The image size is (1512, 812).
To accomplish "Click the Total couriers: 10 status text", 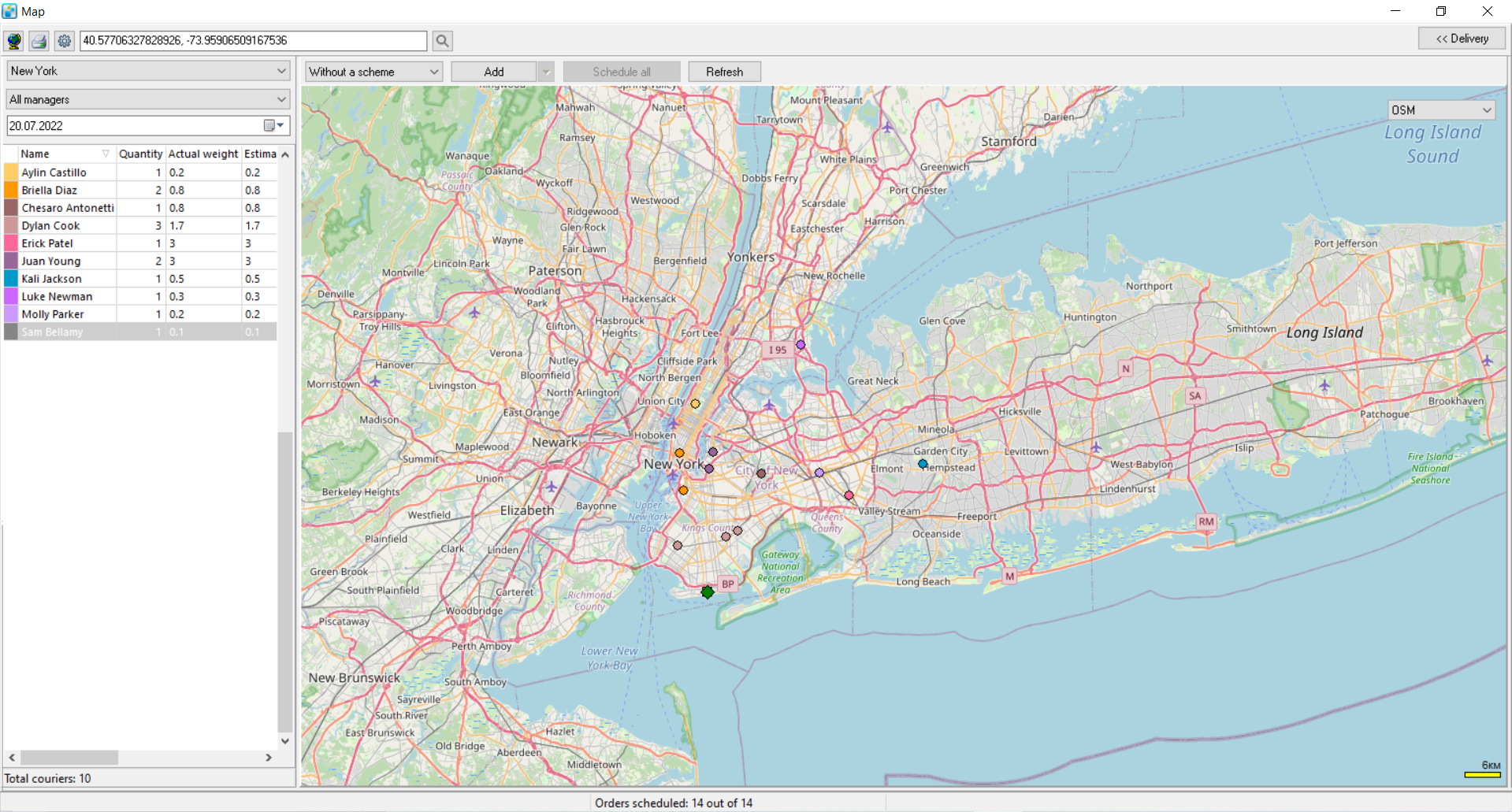I will (48, 778).
